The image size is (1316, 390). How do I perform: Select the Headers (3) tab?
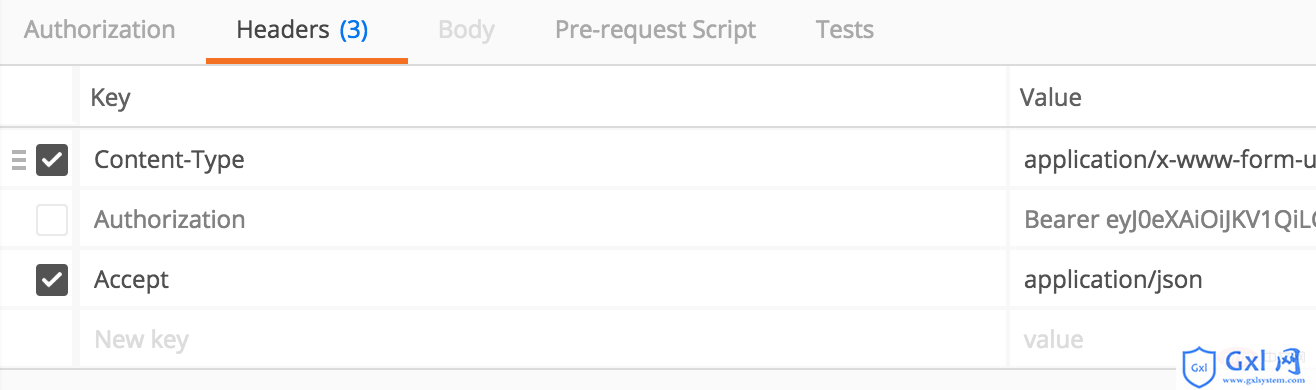302,30
